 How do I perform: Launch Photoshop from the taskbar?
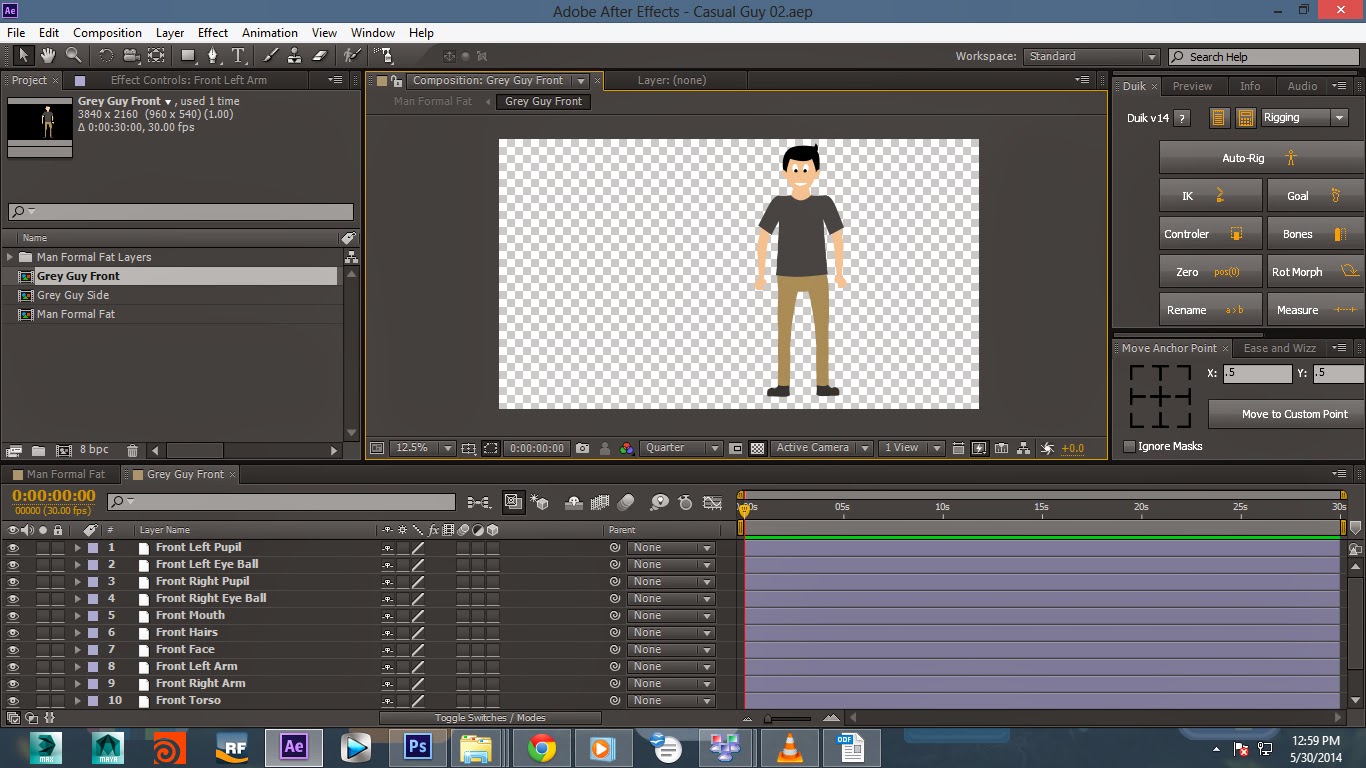point(417,747)
